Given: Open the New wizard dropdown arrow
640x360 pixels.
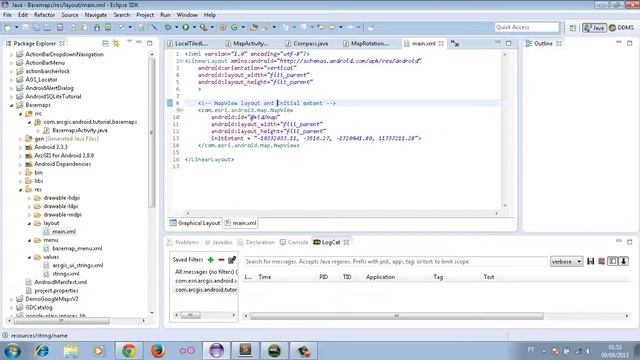Looking at the screenshot, I should 16,27.
